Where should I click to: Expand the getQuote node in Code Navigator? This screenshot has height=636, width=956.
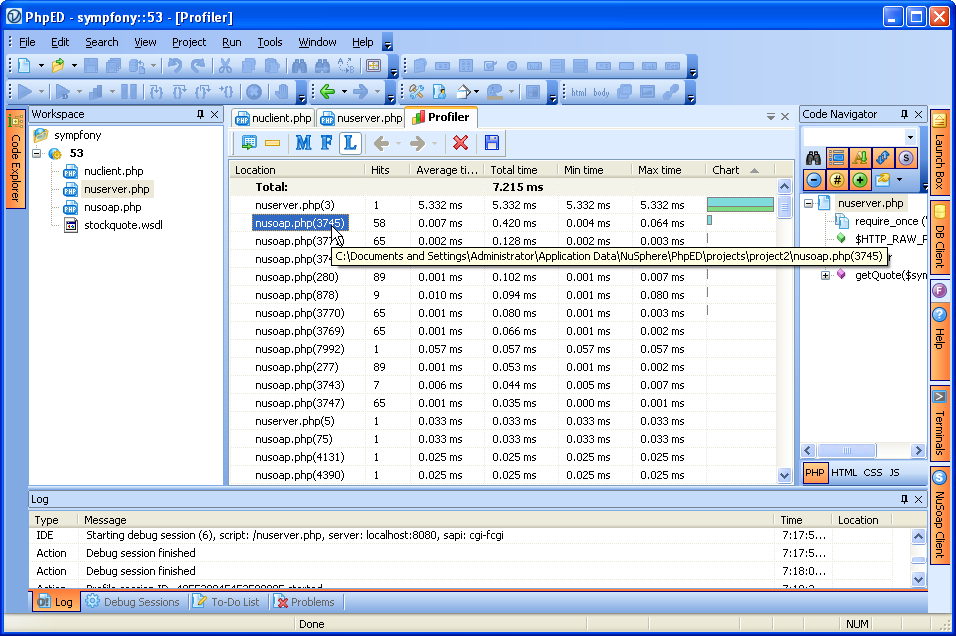click(x=825, y=275)
